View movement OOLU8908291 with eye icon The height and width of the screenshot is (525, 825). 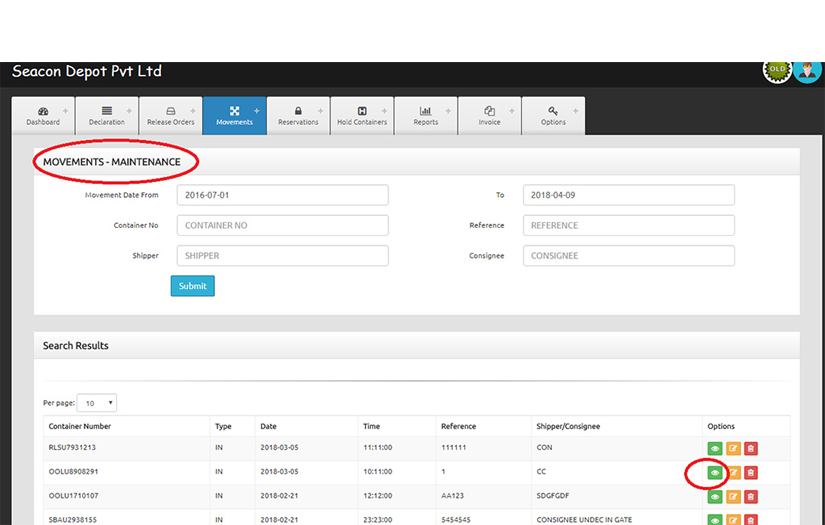point(715,472)
